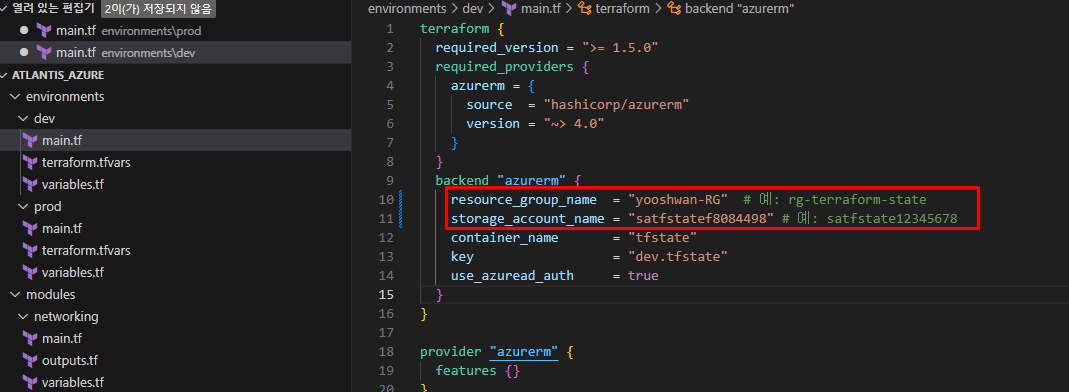The height and width of the screenshot is (392, 1069).
Task: Click the "~> 4.0" version string
Action: pyautogui.click(x=573, y=124)
